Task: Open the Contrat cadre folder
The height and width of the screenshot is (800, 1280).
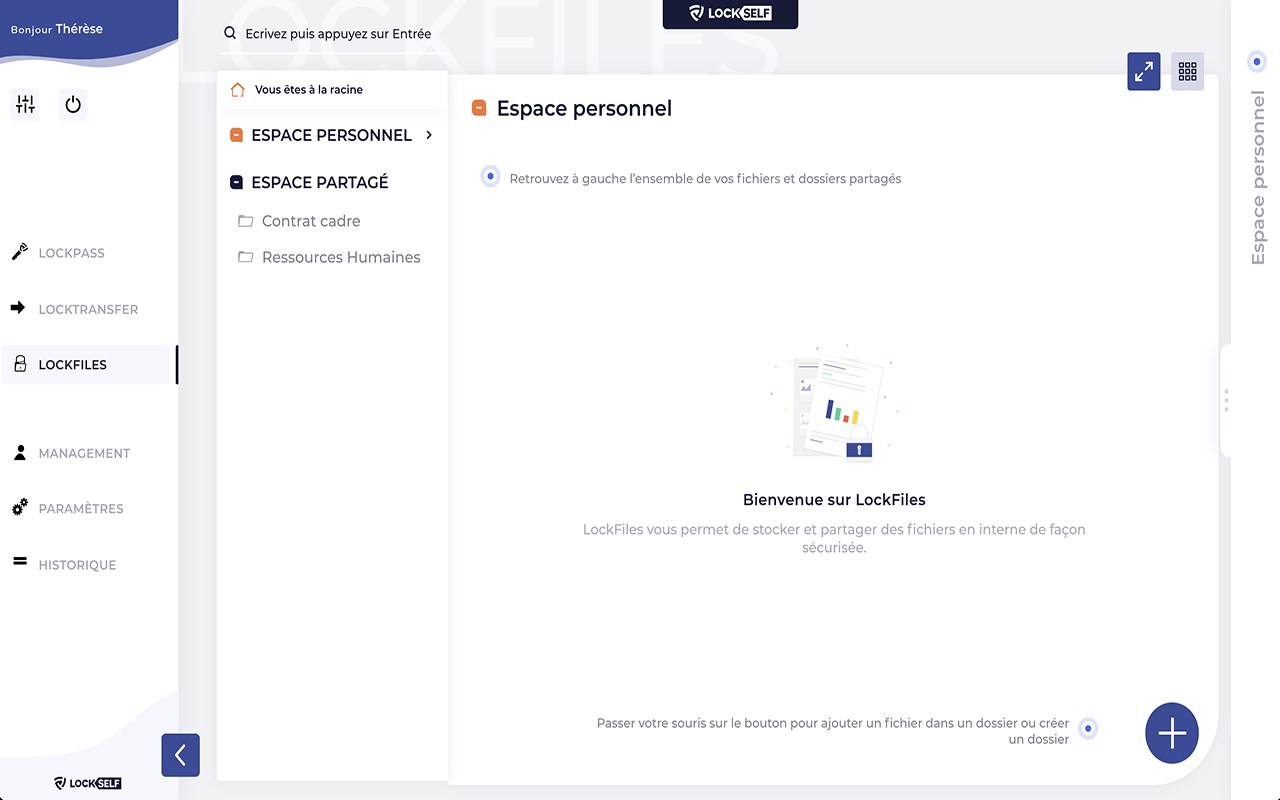Action: (311, 221)
